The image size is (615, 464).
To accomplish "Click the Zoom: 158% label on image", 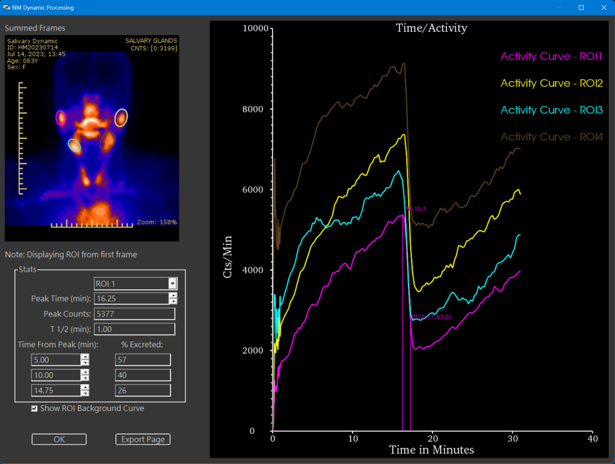I will tap(157, 222).
